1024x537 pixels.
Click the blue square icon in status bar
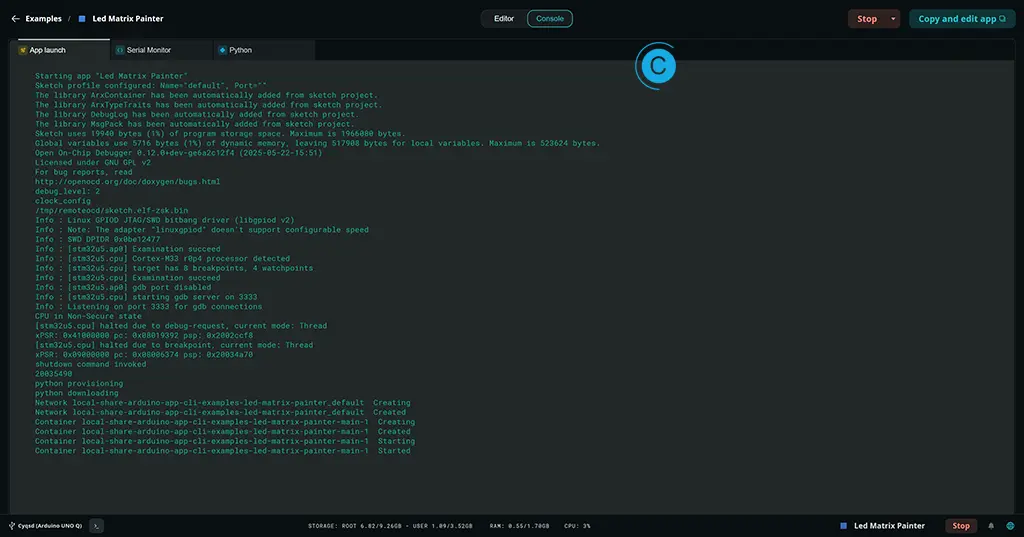tap(843, 526)
